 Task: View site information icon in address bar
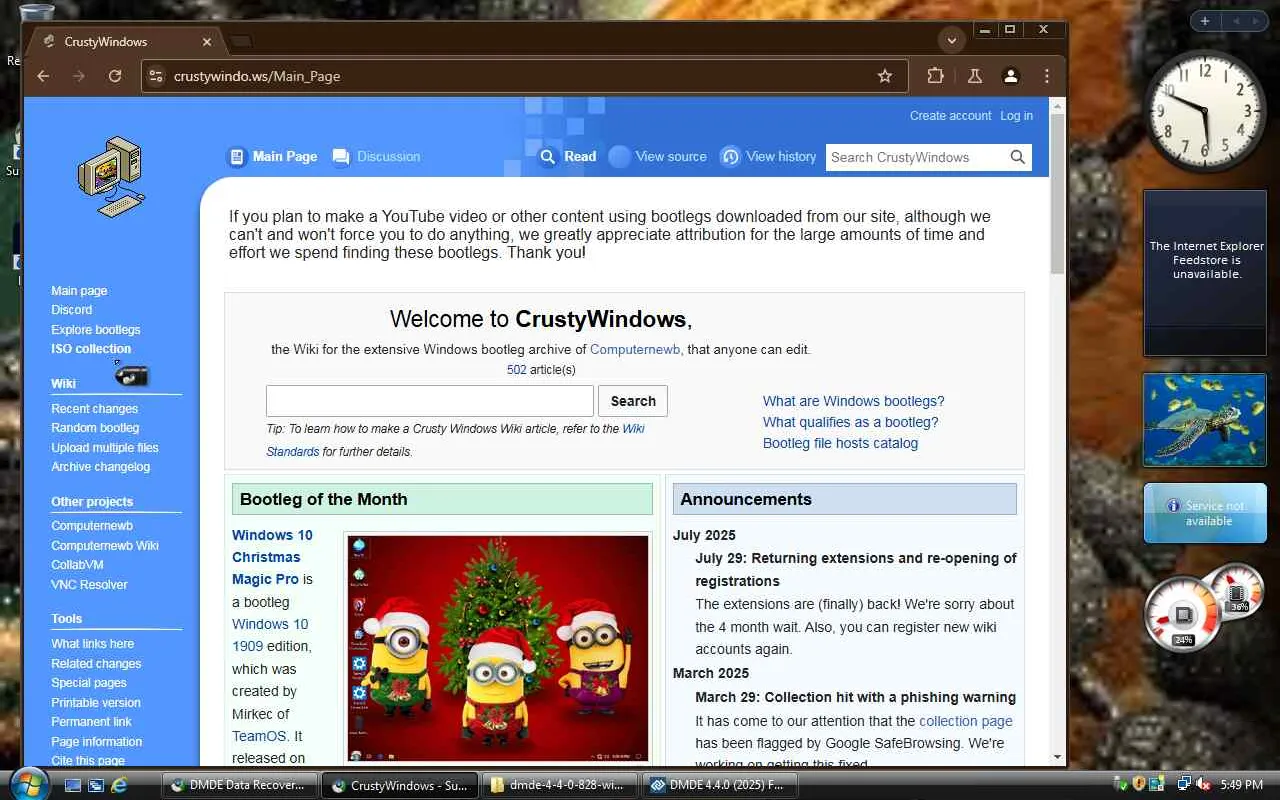point(154,76)
